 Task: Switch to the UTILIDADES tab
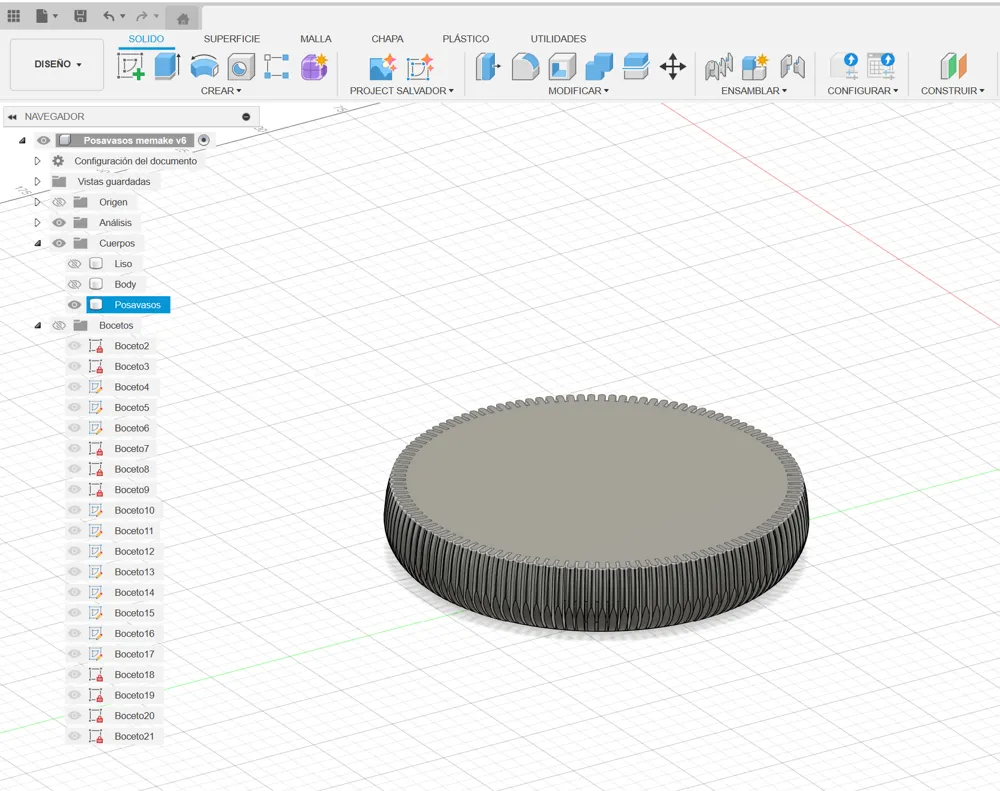coord(558,39)
